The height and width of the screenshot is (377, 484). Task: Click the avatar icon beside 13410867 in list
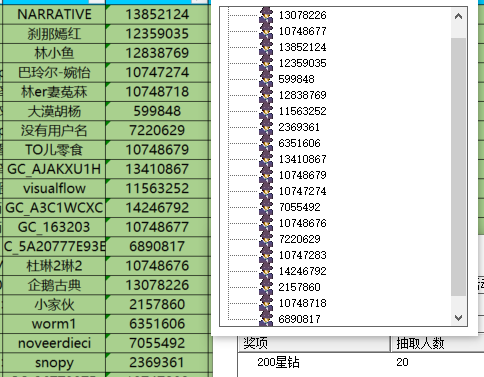266,159
